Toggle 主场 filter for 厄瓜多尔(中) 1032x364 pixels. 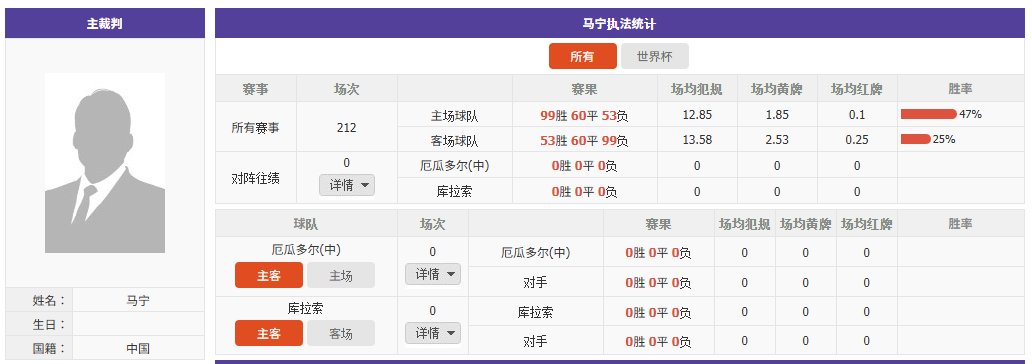point(341,275)
